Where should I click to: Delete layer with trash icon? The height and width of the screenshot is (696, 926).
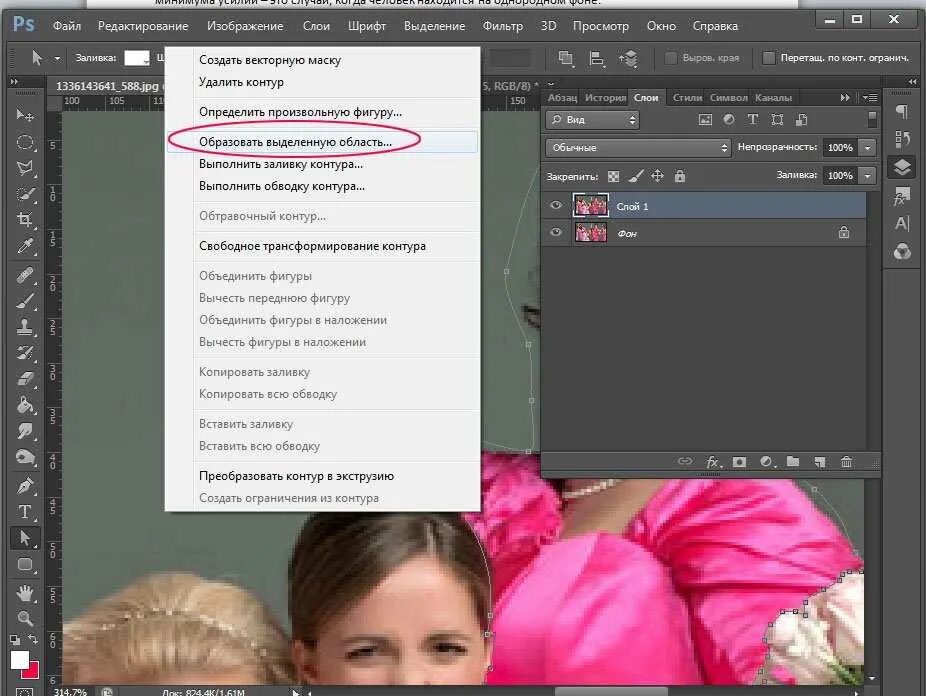846,462
